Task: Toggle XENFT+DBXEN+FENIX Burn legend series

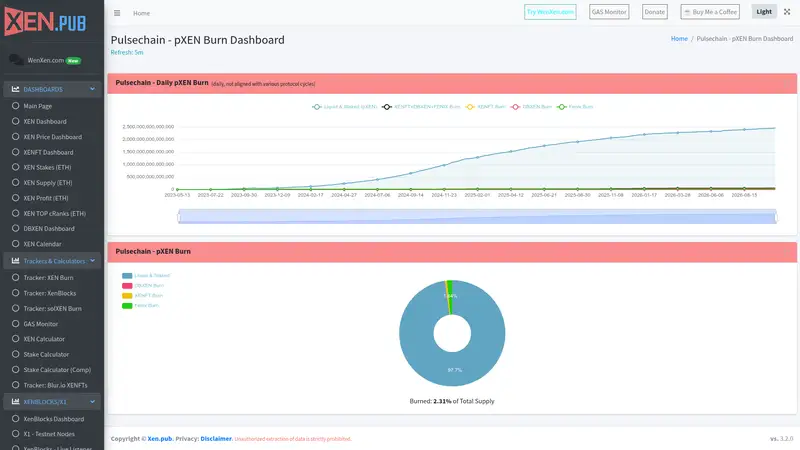Action: pos(421,107)
